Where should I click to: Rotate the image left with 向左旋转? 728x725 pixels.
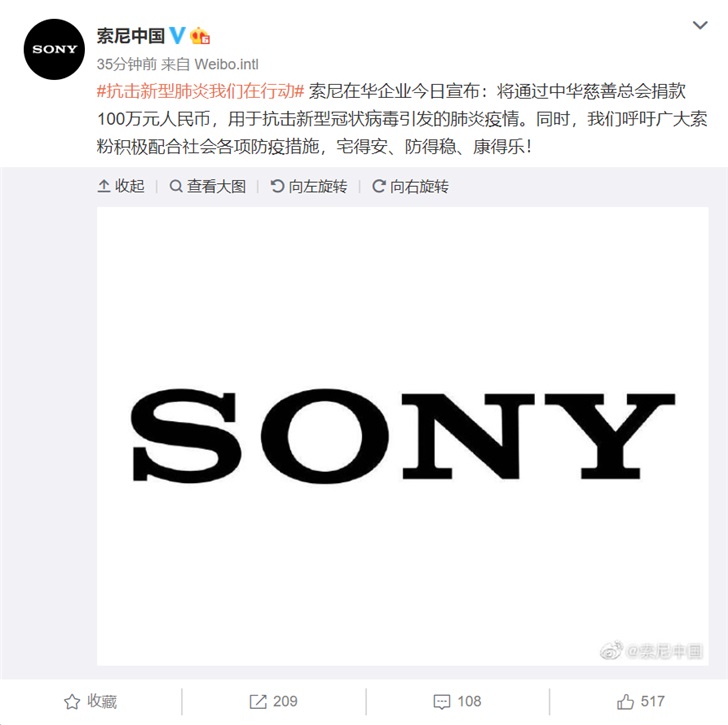click(309, 186)
